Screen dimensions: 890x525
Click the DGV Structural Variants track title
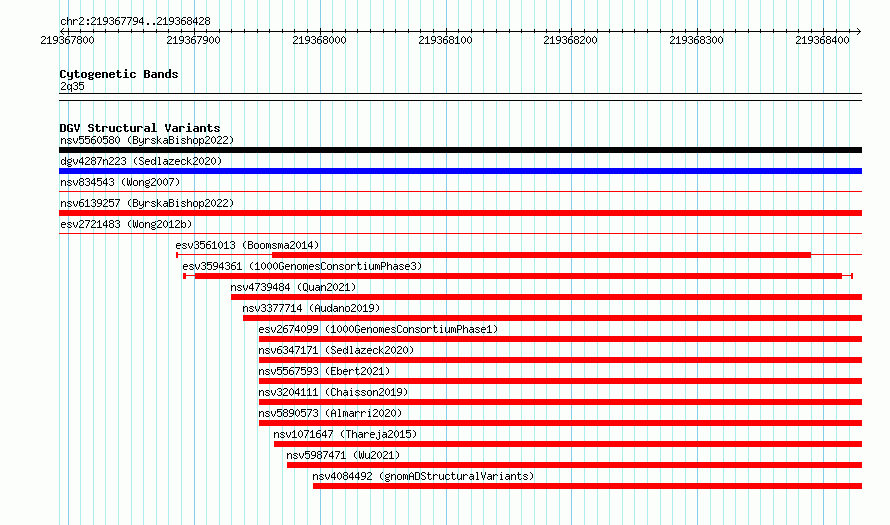tap(140, 128)
